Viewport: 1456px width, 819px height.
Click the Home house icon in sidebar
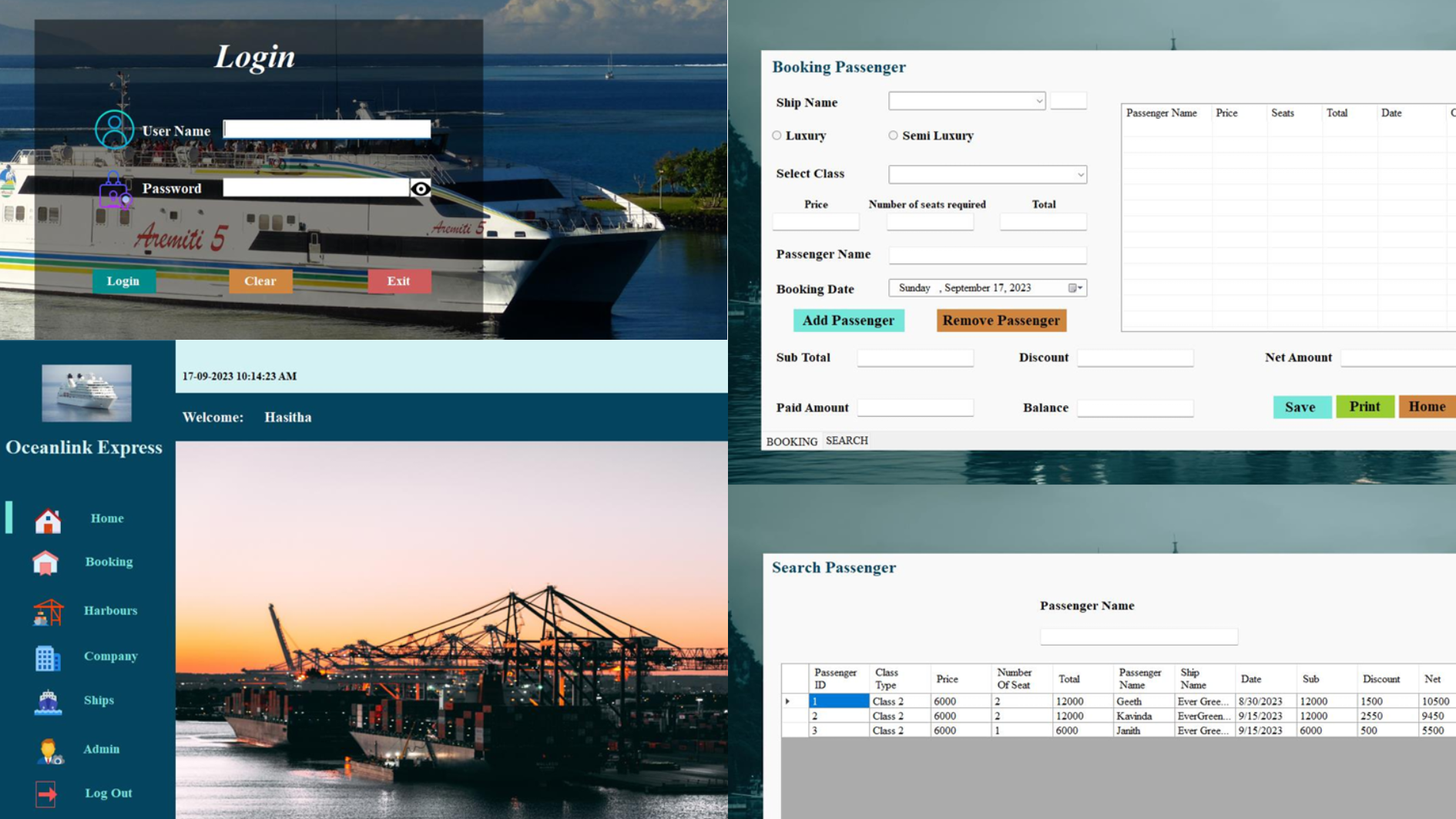[48, 521]
